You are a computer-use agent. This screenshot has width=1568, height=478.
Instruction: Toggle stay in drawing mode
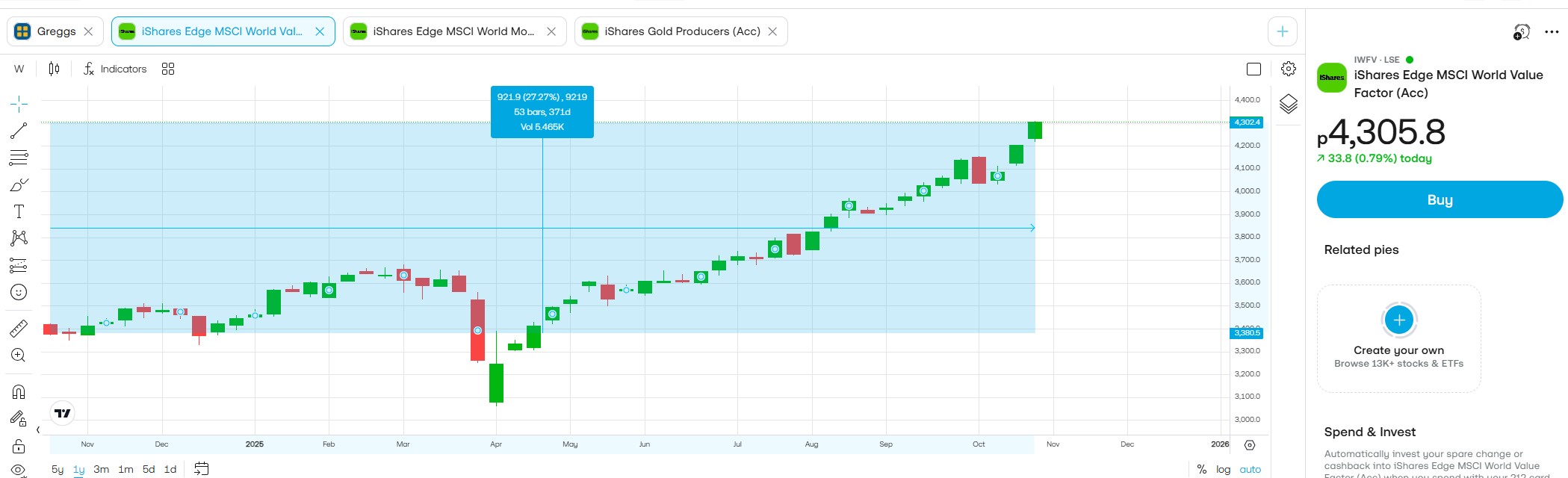(19, 418)
